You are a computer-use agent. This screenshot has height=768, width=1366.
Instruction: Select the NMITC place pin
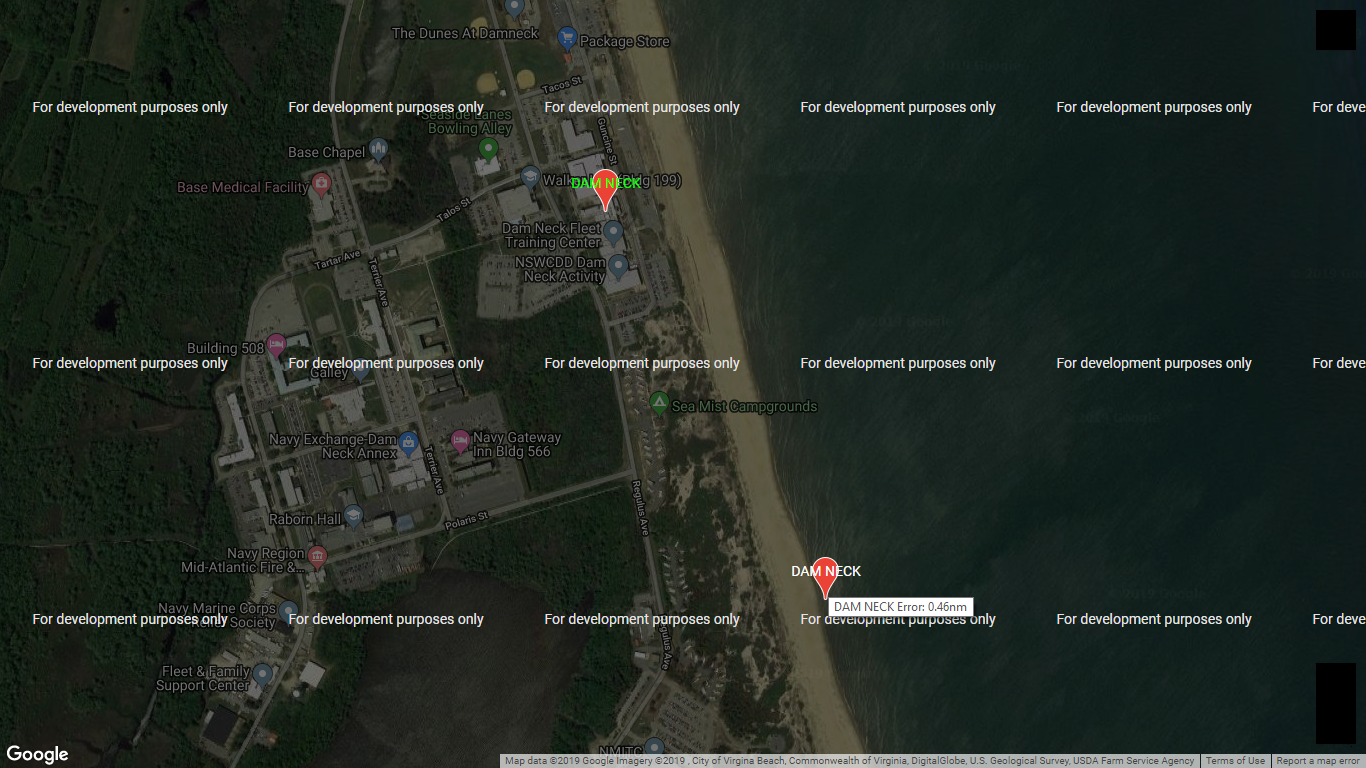[654, 747]
